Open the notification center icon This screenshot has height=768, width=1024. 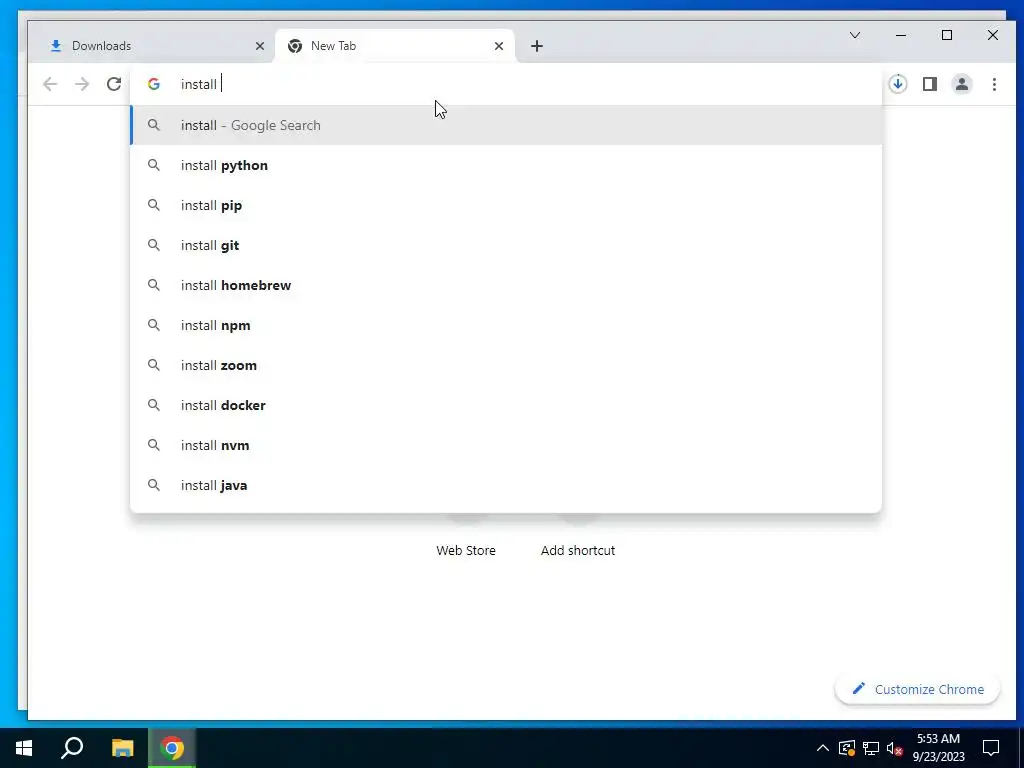[x=991, y=748]
